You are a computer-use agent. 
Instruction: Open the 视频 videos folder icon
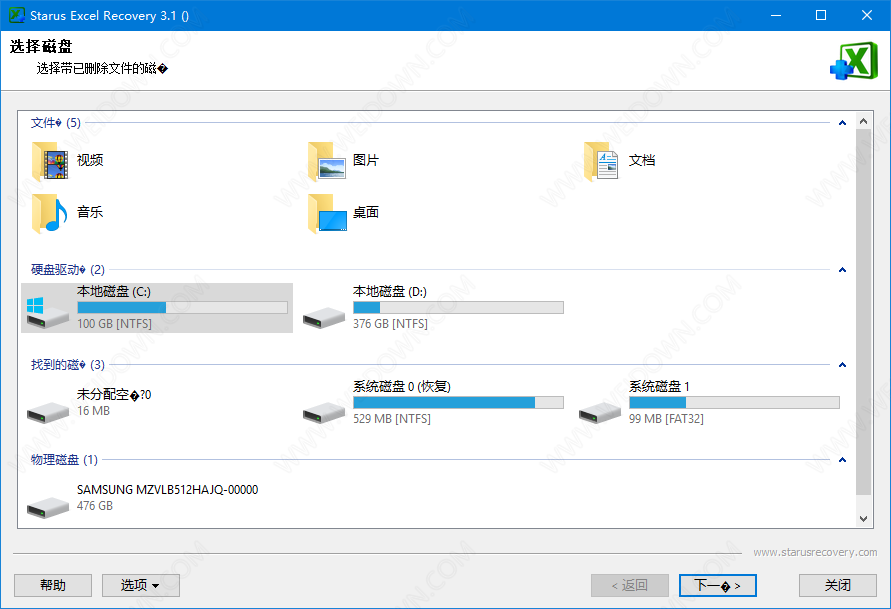49,161
